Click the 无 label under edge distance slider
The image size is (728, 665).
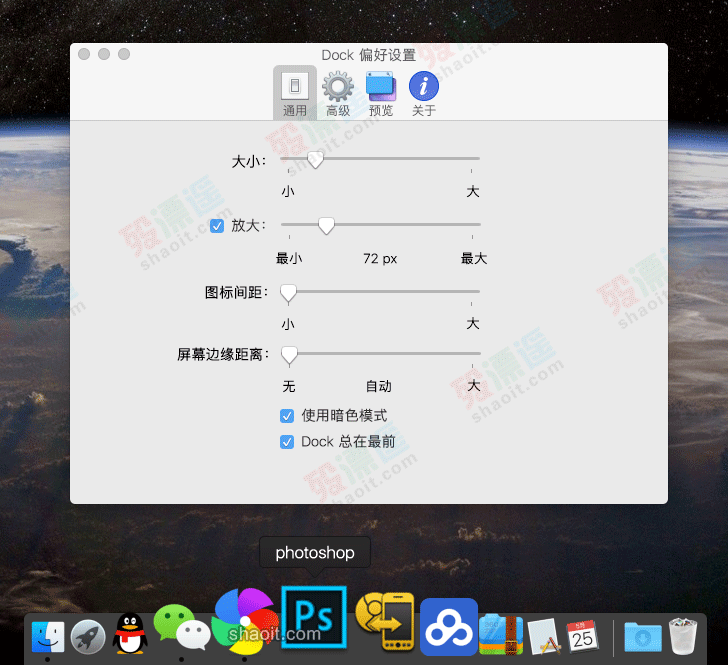click(289, 386)
